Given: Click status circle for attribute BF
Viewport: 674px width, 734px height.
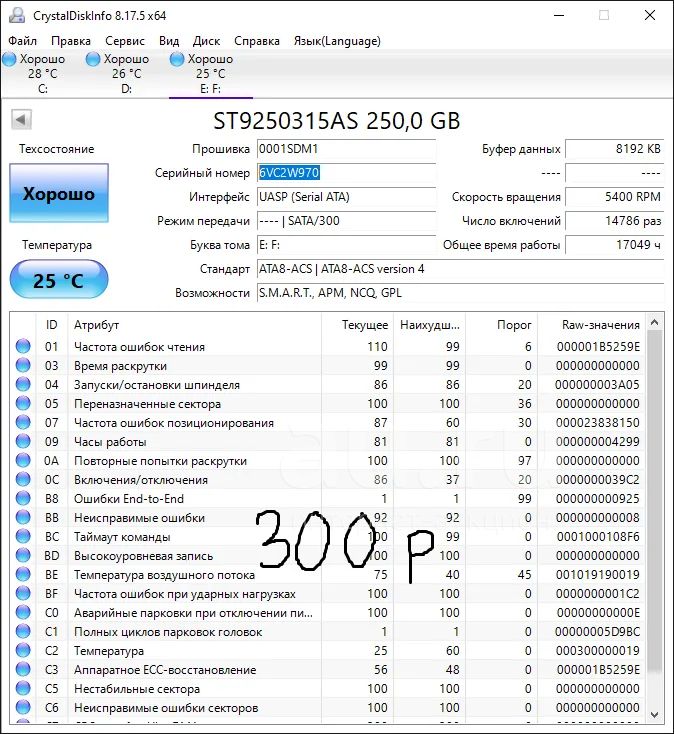Looking at the screenshot, I should click(23, 594).
